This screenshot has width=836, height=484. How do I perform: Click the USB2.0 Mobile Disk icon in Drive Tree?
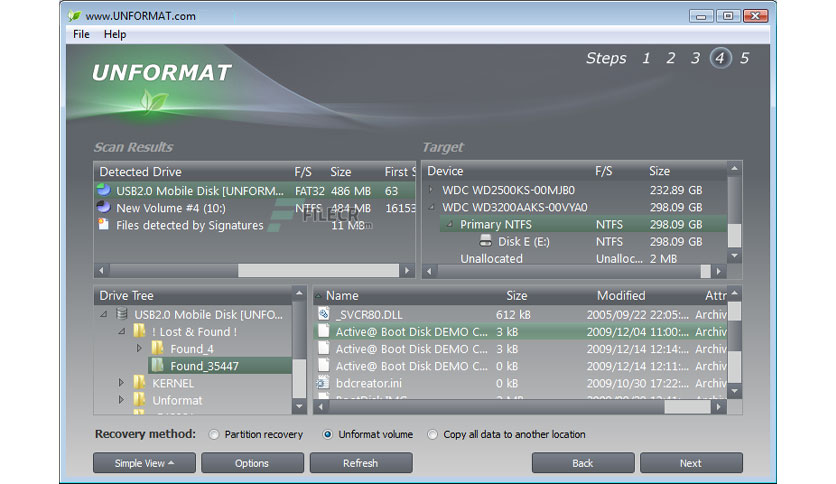pyautogui.click(x=122, y=314)
